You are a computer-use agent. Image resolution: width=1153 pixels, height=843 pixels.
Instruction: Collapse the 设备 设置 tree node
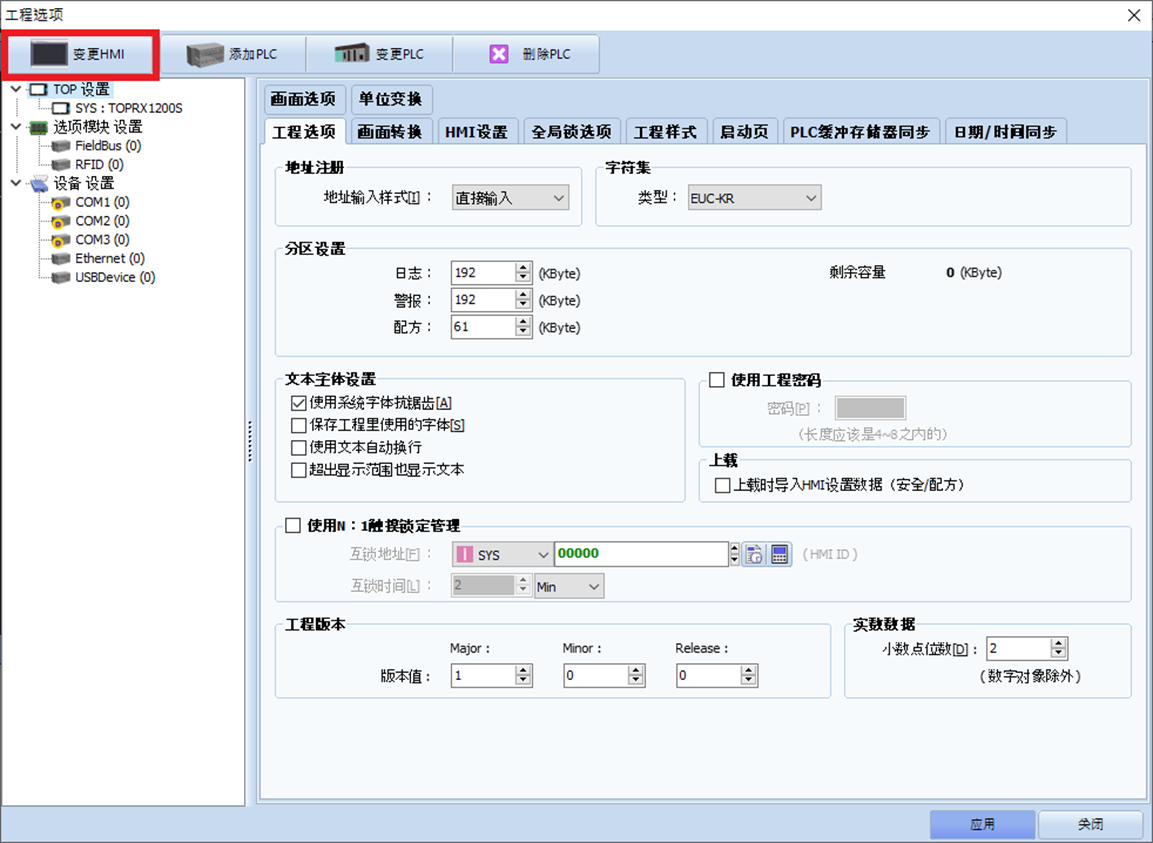(15, 183)
